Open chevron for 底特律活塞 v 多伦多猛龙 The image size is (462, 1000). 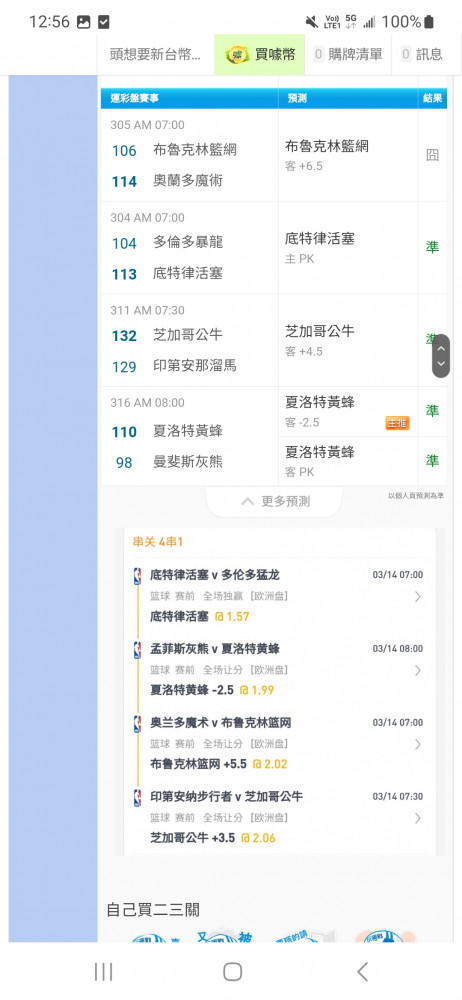pyautogui.click(x=418, y=597)
